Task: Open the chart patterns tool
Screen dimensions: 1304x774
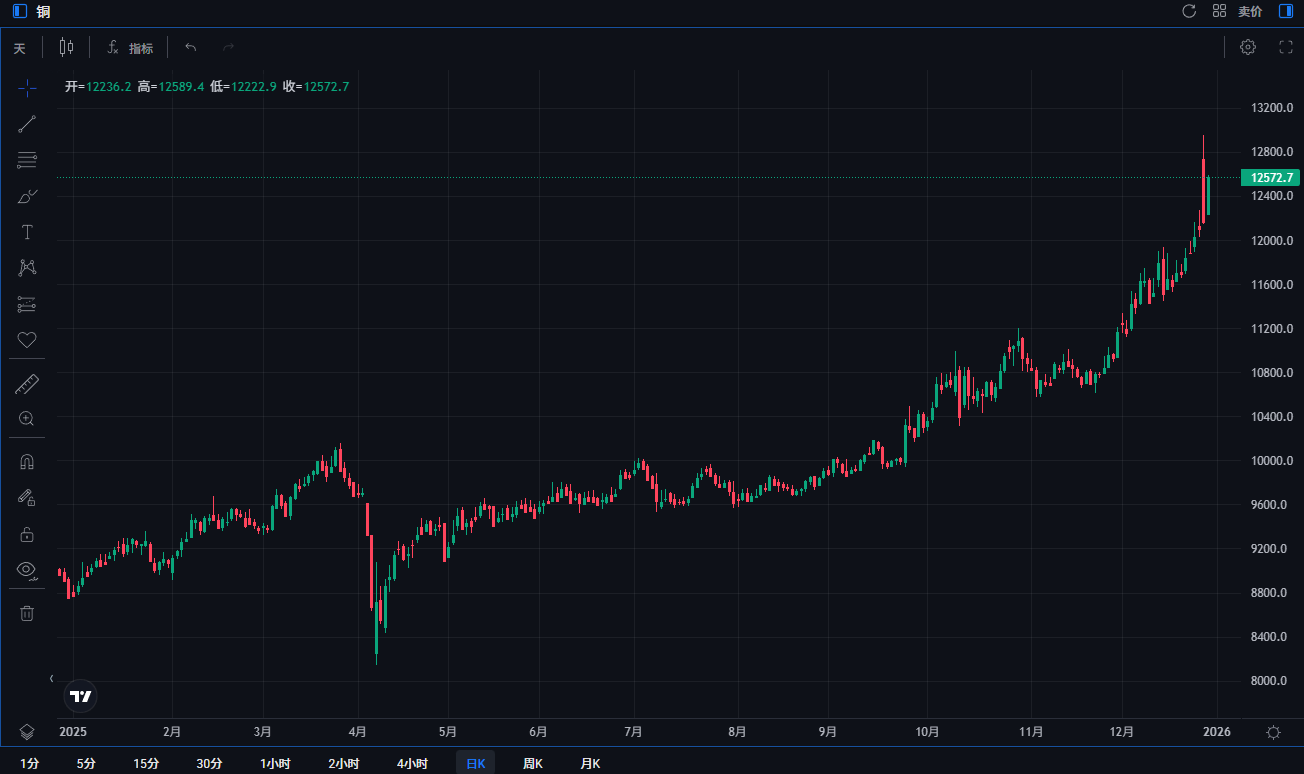Action: (27, 268)
